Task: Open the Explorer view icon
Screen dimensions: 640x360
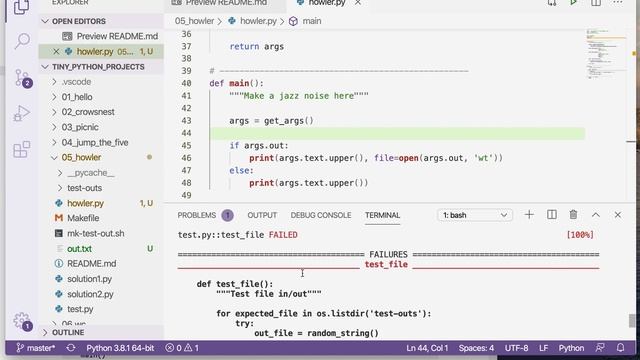Action: pyautogui.click(x=22, y=7)
